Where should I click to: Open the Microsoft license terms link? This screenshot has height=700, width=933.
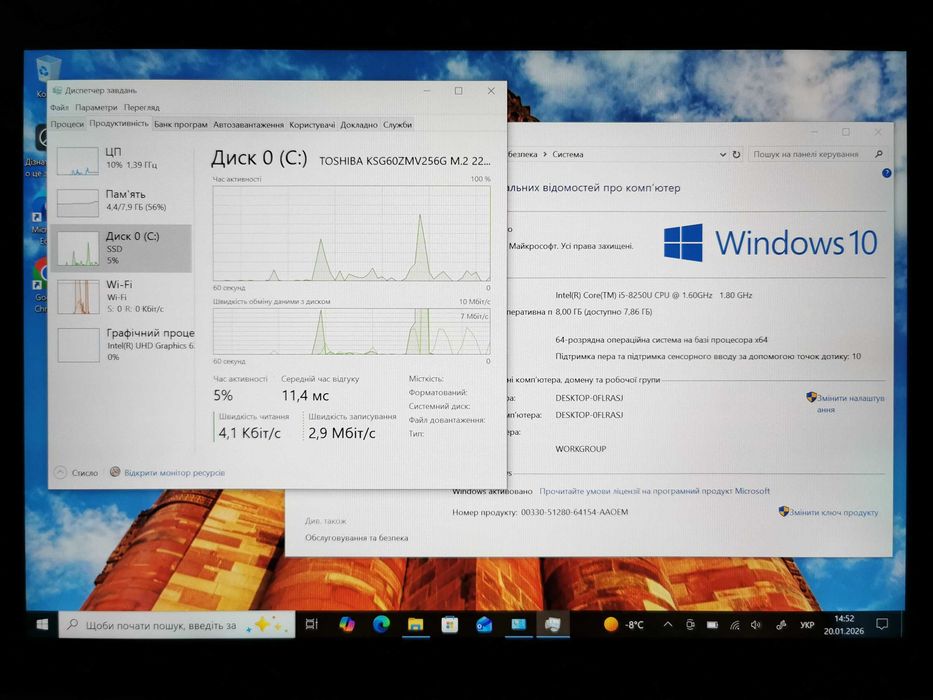(655, 491)
